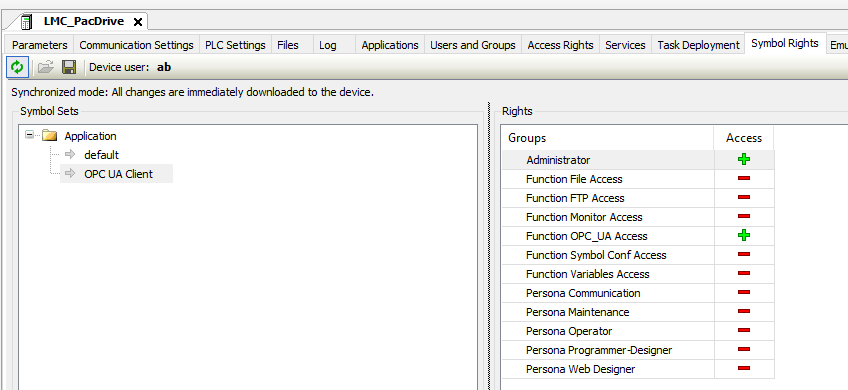The image size is (848, 390).
Task: Select the default symbol set
Action: [101, 155]
